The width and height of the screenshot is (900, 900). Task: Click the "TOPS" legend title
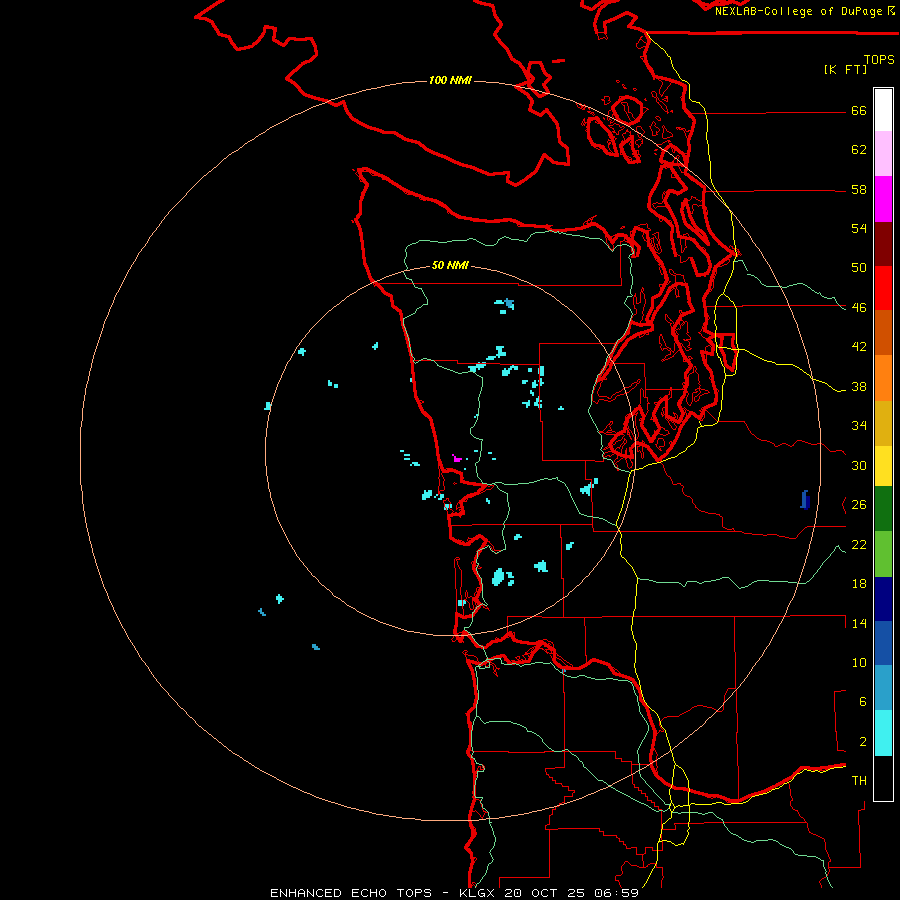(879, 59)
